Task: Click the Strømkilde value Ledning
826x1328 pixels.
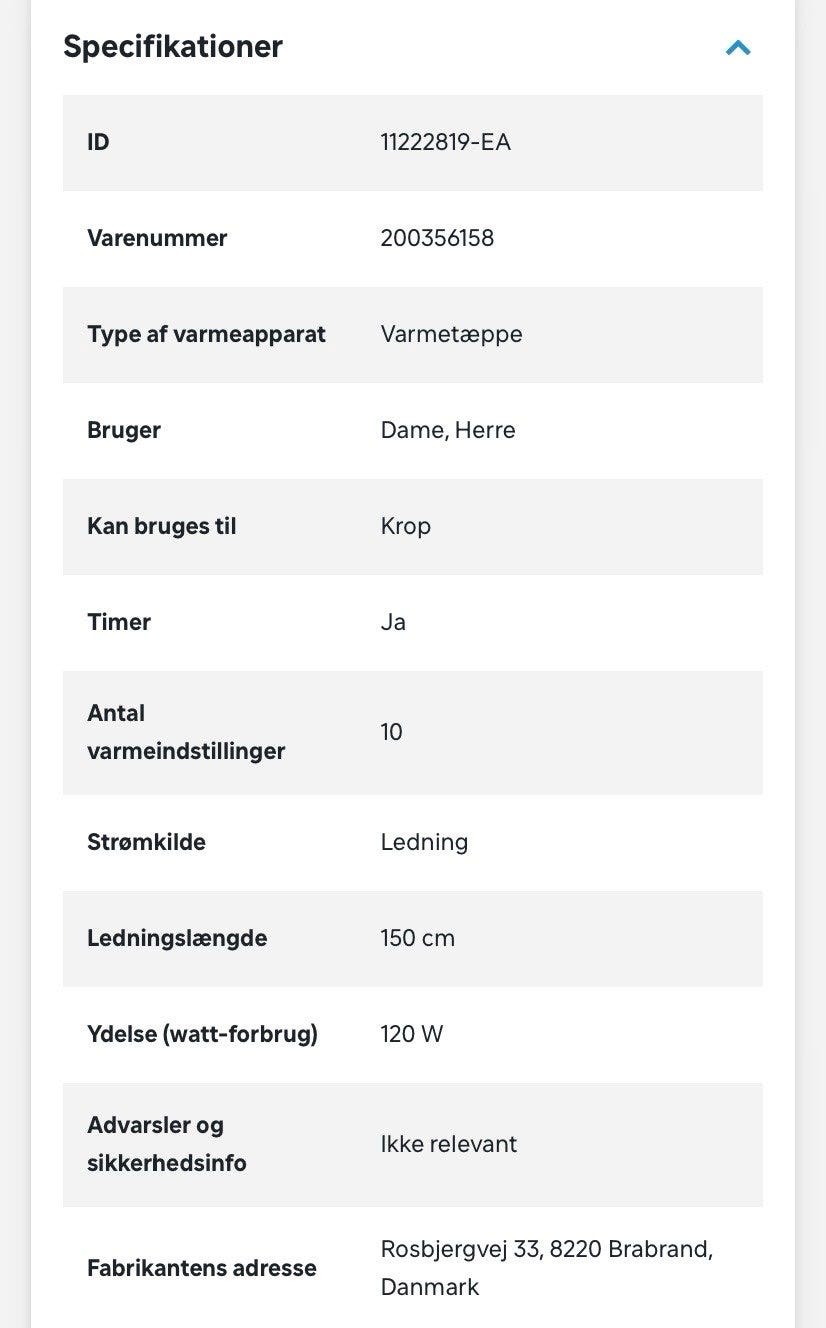Action: click(x=424, y=842)
